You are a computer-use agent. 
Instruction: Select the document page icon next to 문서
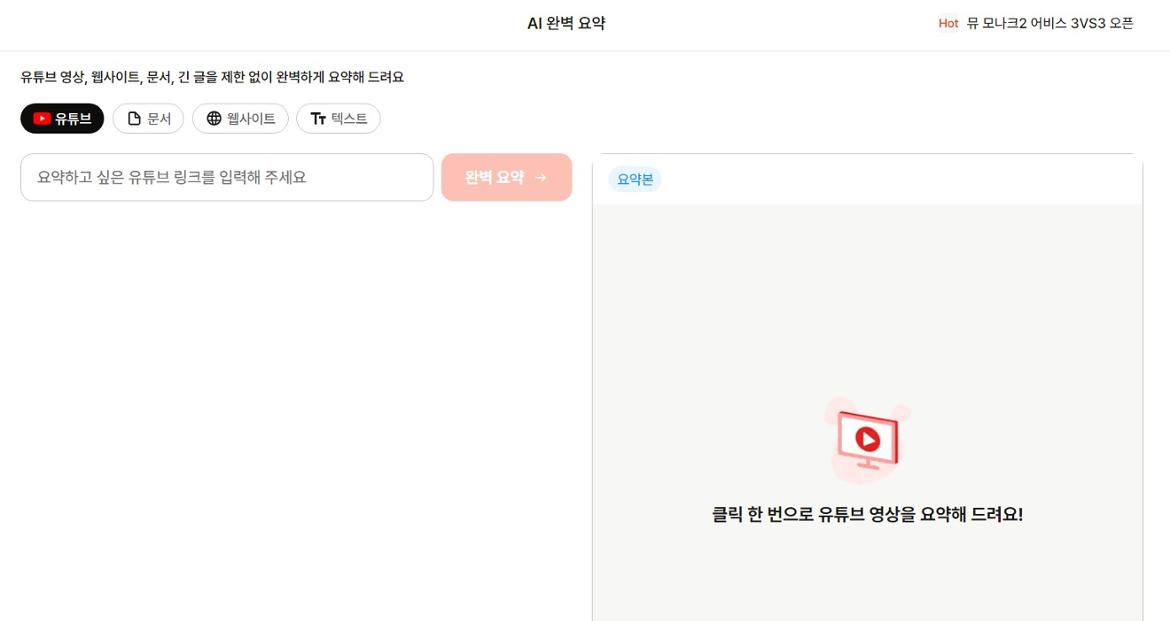pos(134,118)
